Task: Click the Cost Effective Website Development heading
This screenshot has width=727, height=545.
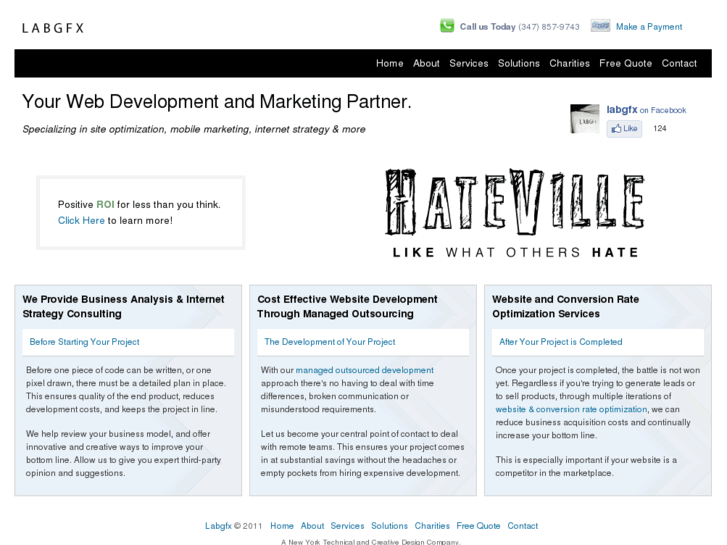Action: (x=347, y=307)
